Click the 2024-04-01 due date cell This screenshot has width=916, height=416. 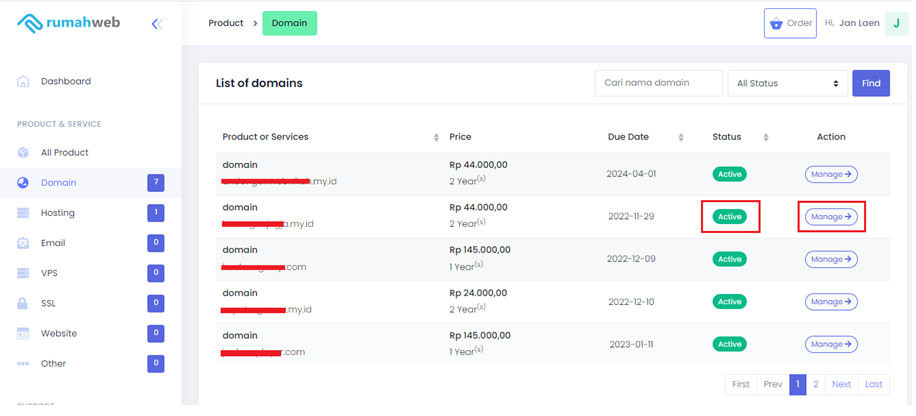click(631, 174)
